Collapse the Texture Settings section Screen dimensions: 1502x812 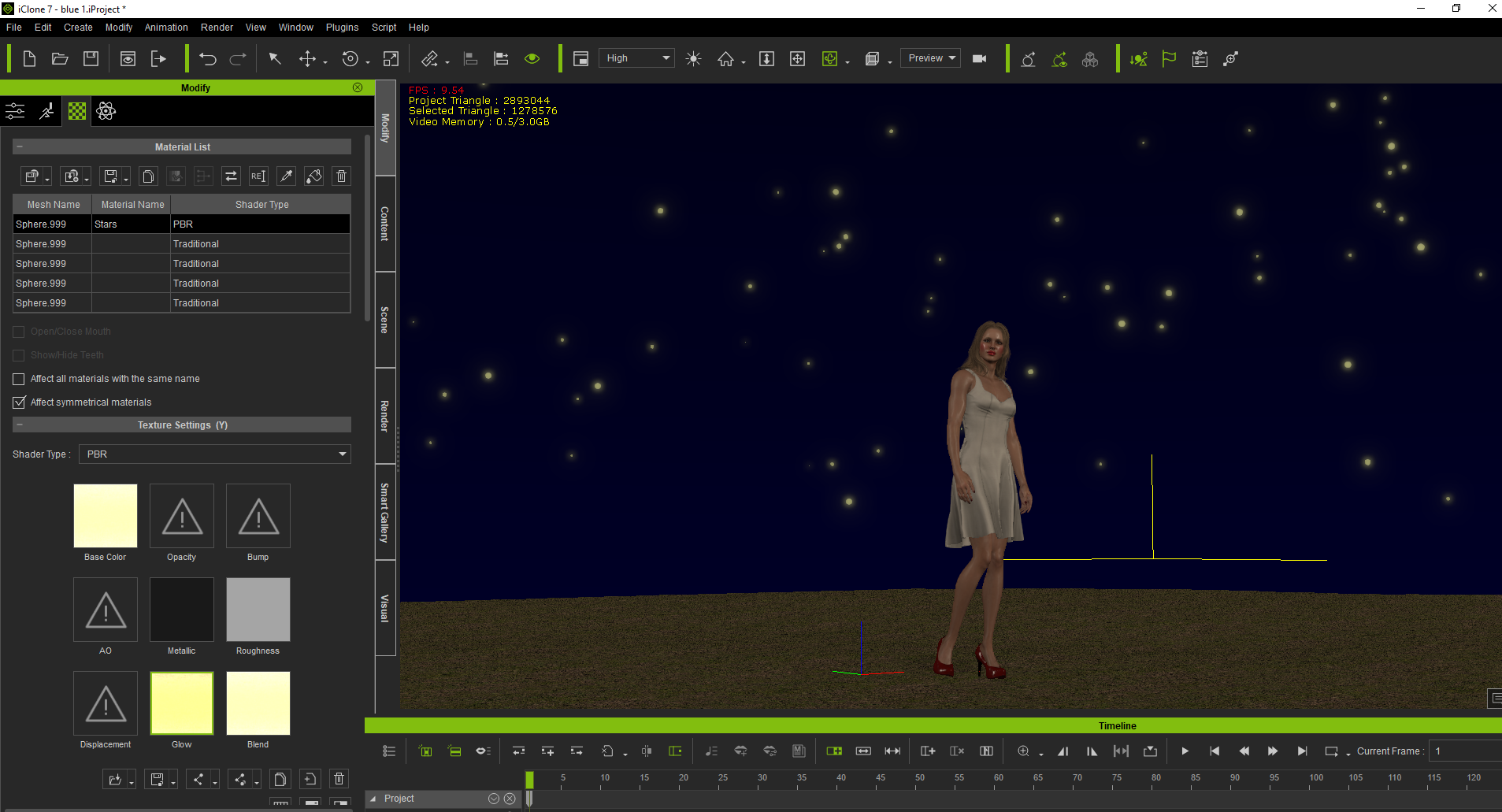[x=20, y=425]
